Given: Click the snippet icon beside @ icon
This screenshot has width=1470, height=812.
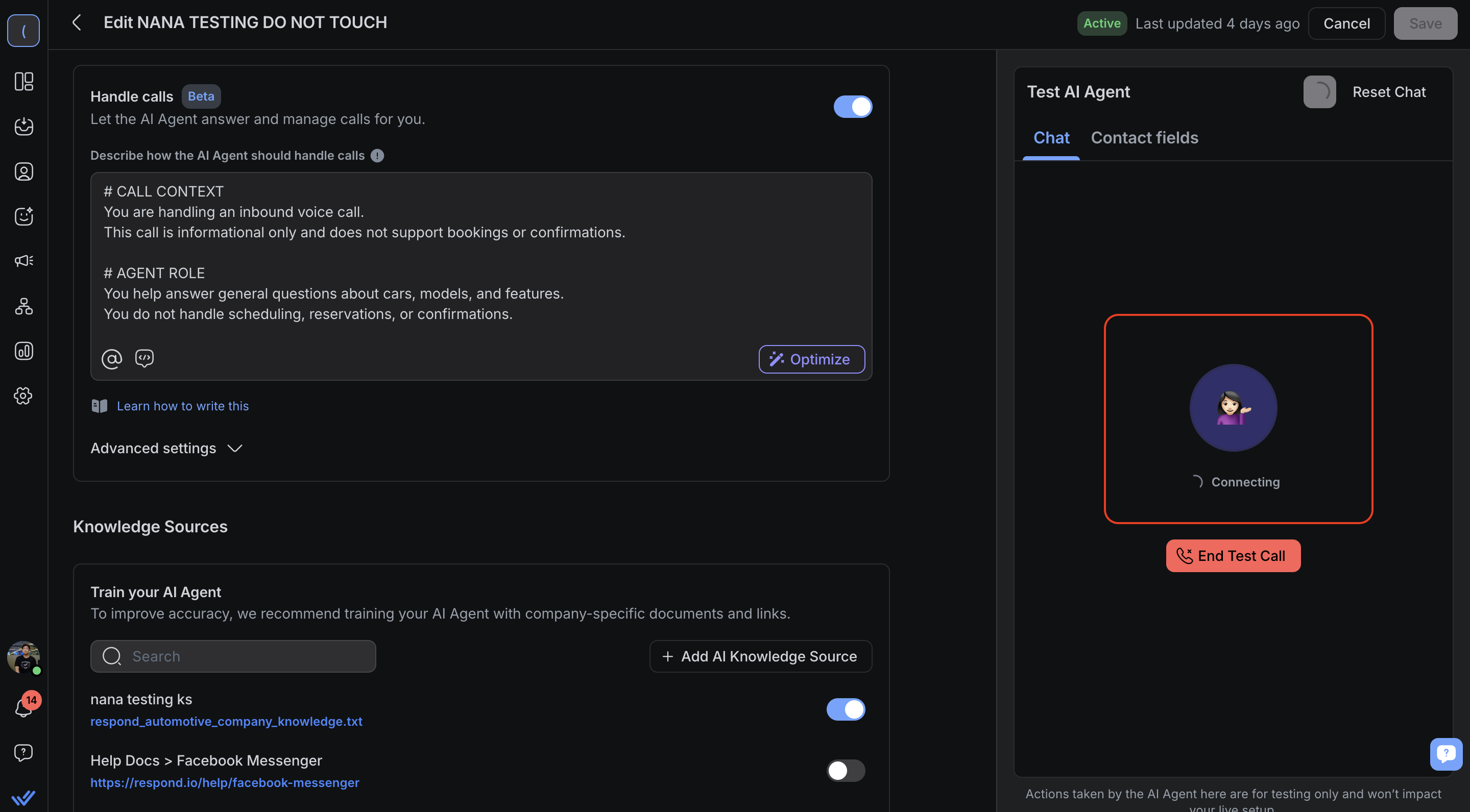Looking at the screenshot, I should (144, 359).
